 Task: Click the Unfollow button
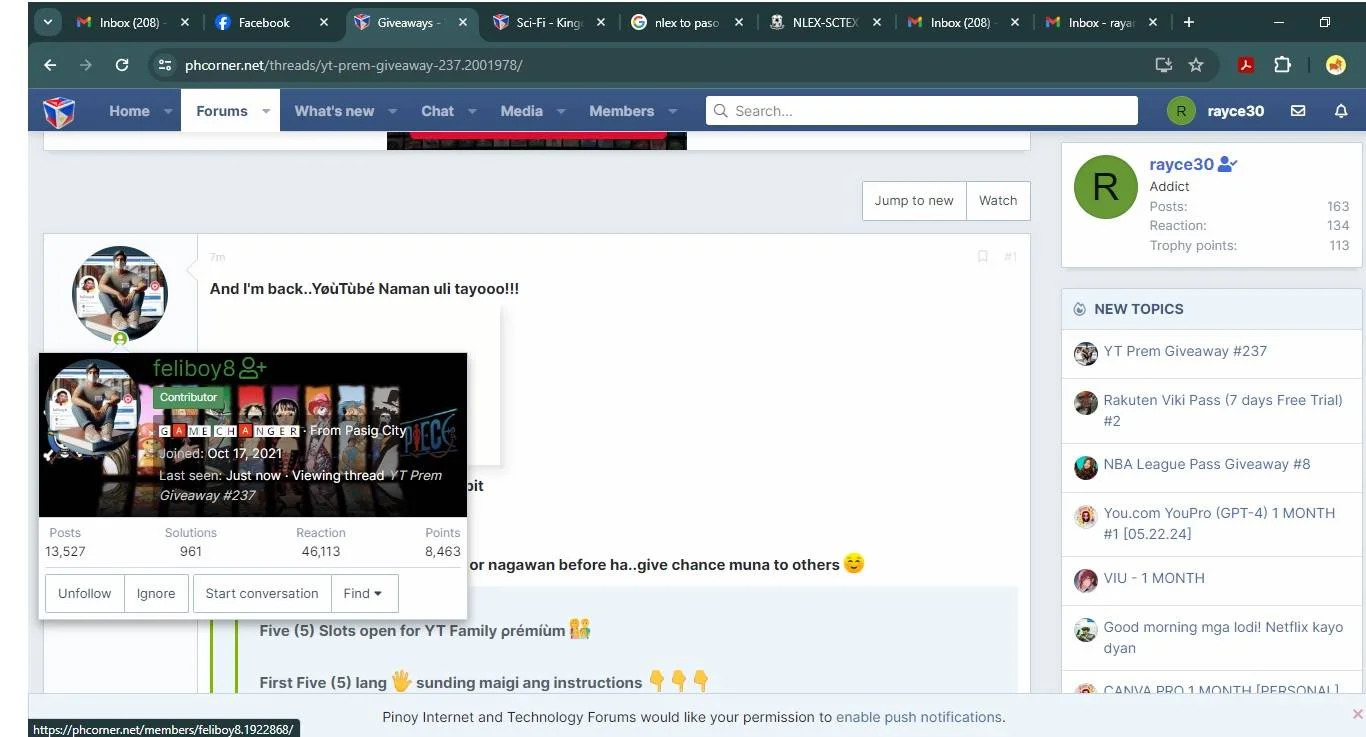coord(85,593)
